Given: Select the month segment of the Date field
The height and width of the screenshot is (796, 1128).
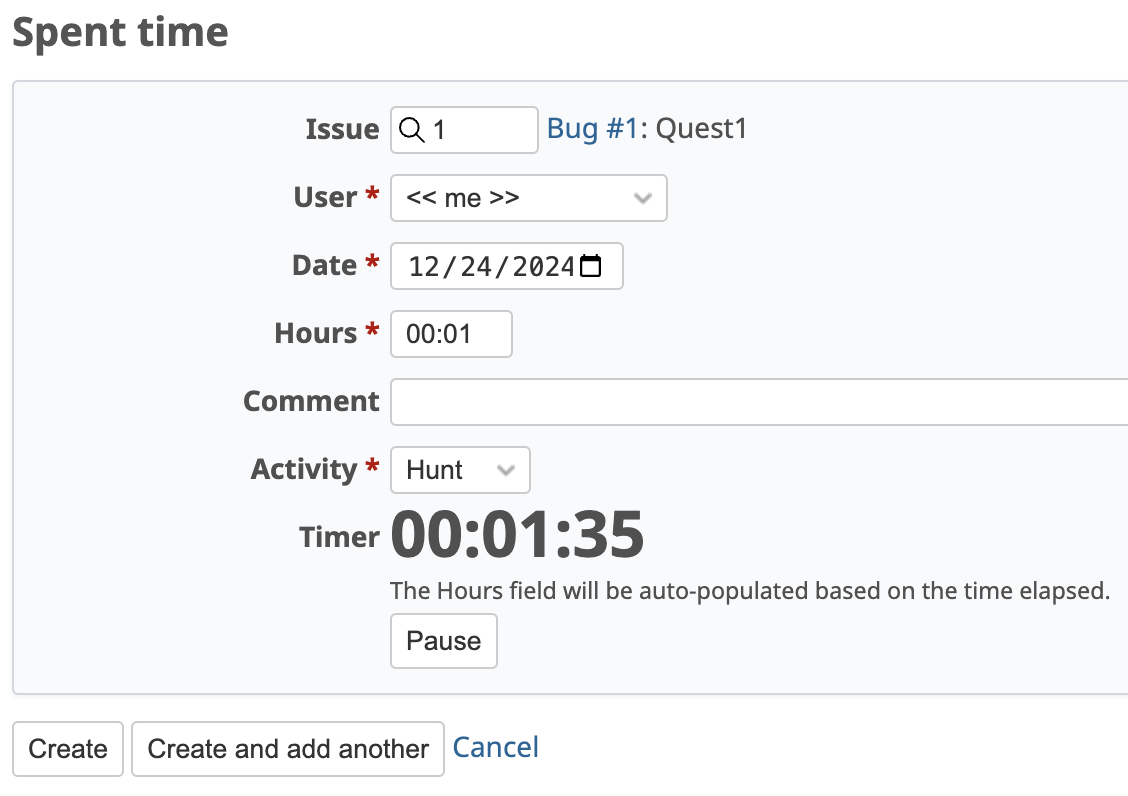Looking at the screenshot, I should 424,266.
